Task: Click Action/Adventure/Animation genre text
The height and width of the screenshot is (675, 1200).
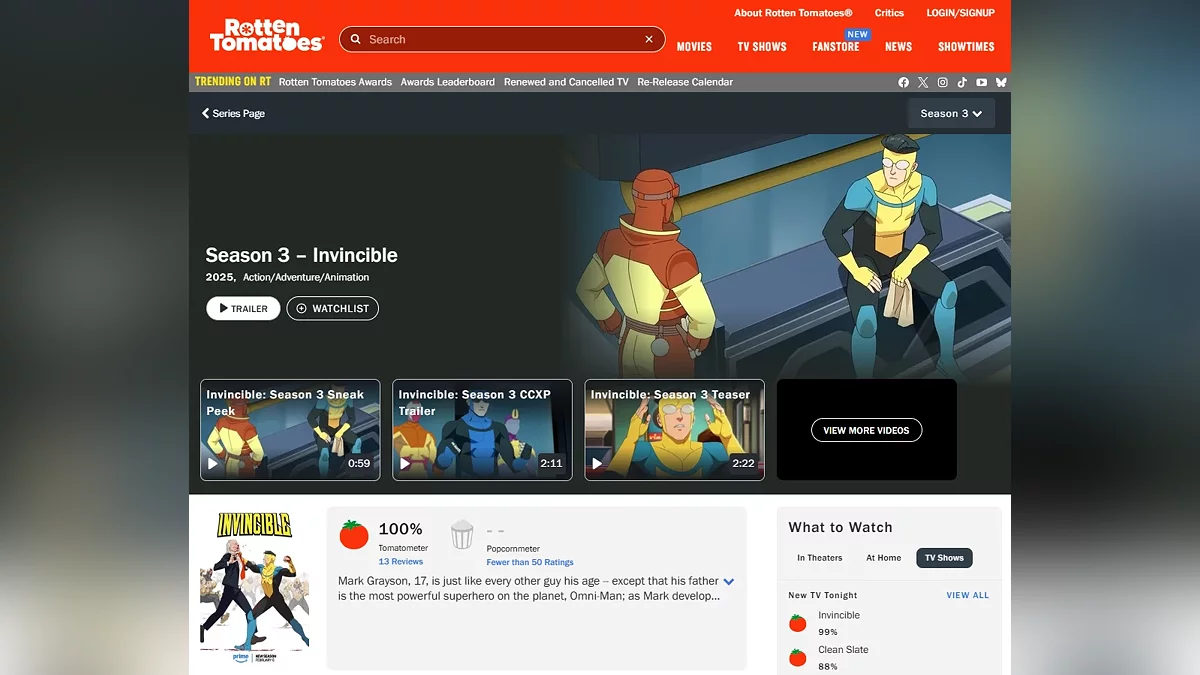Action: [x=306, y=277]
